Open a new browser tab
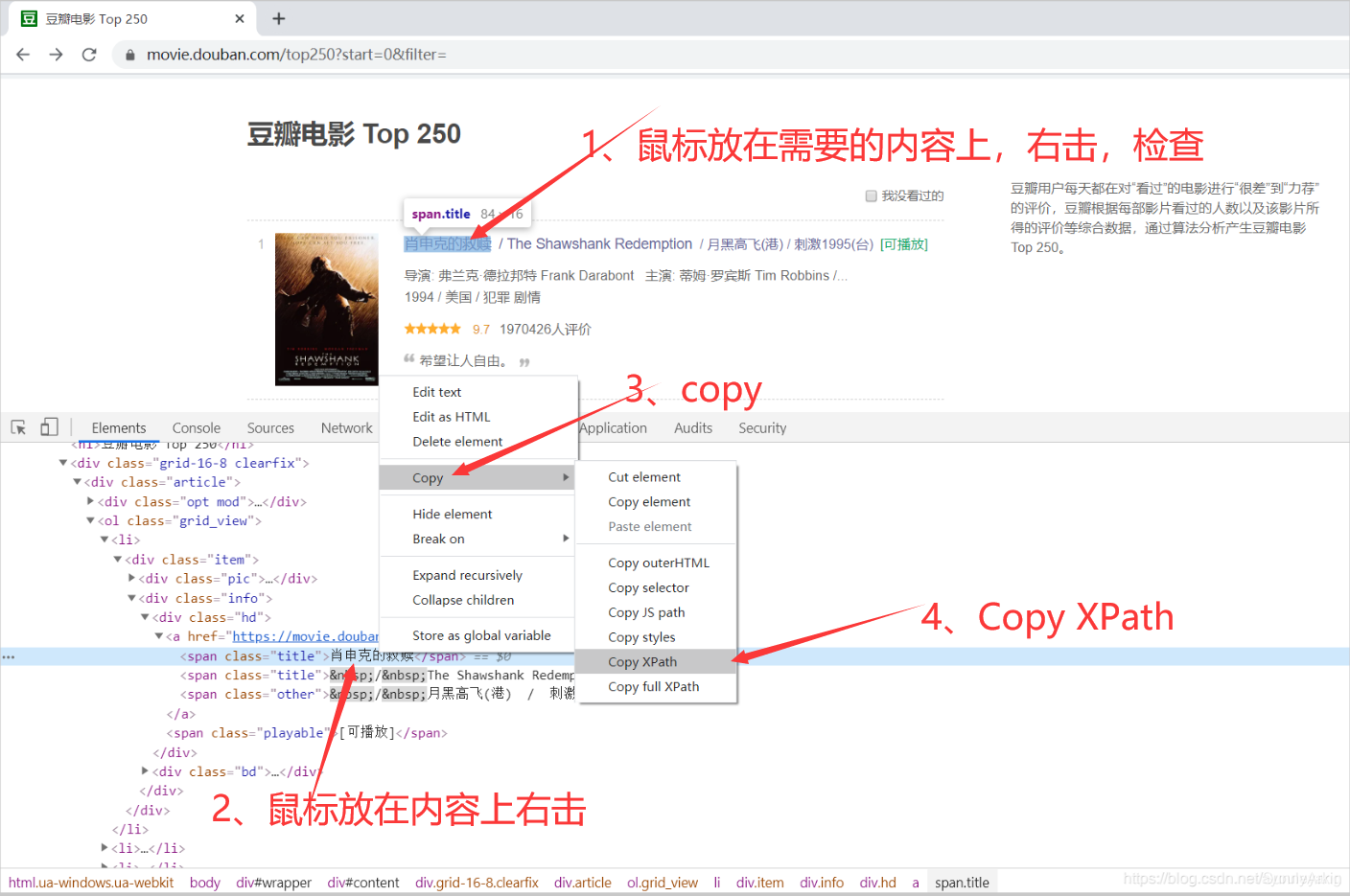The width and height of the screenshot is (1350, 896). click(279, 18)
